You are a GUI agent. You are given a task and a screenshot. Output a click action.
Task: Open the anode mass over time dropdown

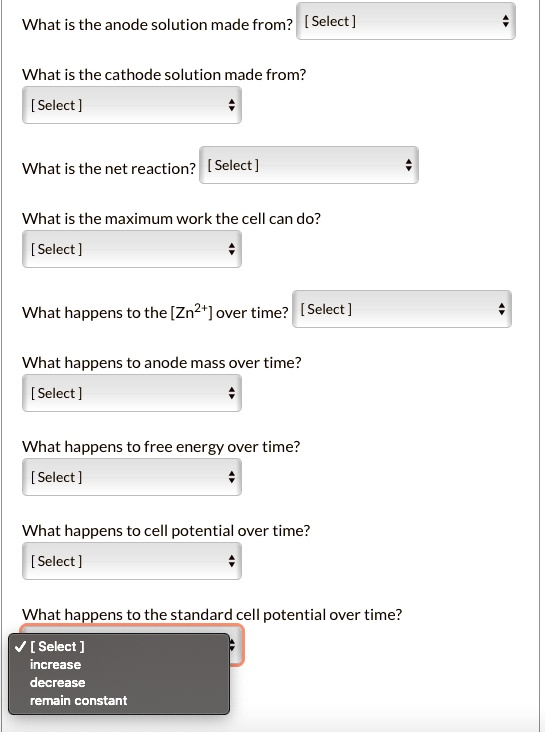pos(132,393)
